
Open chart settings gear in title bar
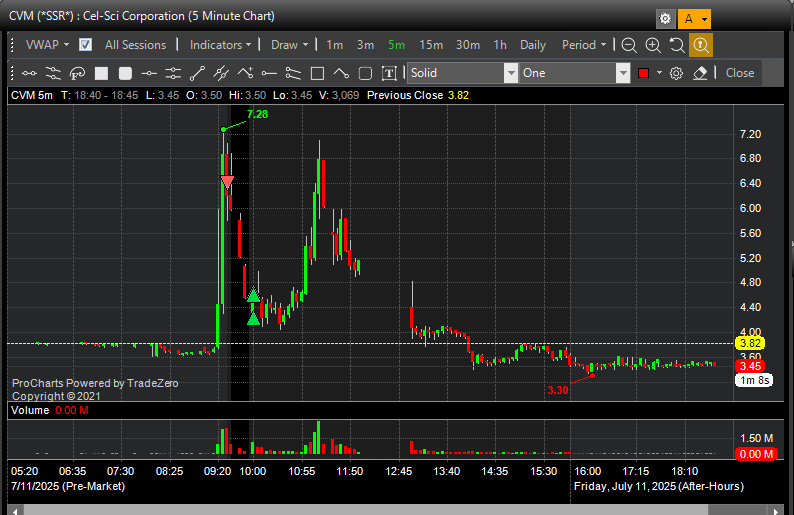[x=665, y=19]
